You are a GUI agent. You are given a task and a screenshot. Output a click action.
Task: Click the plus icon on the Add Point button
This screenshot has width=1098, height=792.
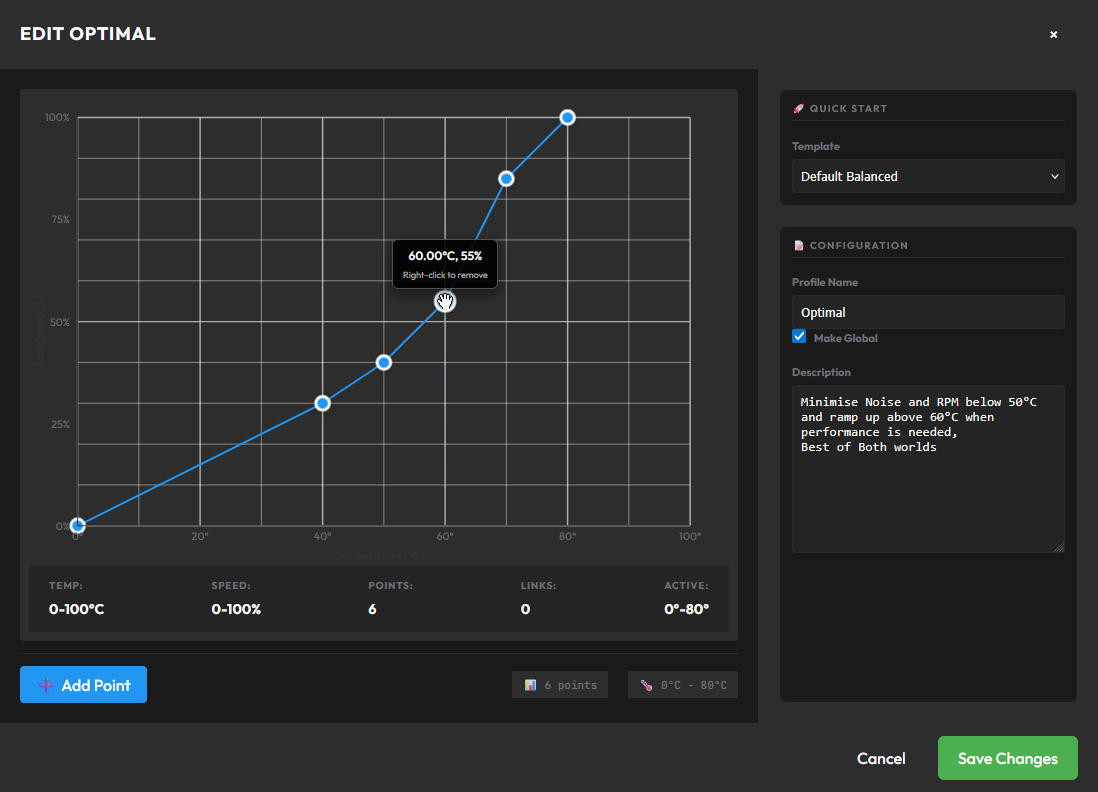46,686
